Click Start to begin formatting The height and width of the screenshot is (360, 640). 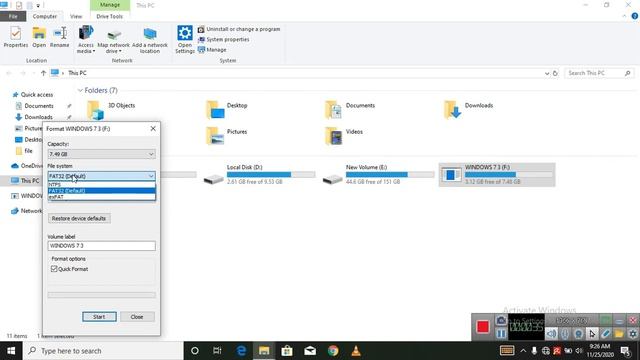click(x=99, y=317)
